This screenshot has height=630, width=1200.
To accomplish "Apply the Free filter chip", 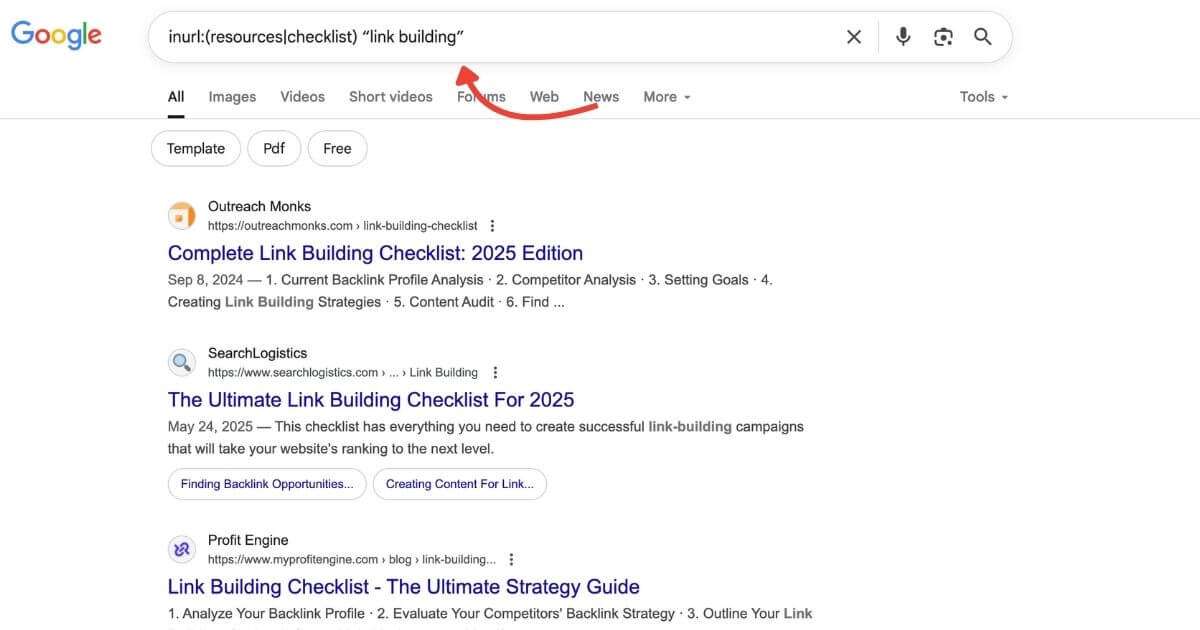I will (337, 148).
